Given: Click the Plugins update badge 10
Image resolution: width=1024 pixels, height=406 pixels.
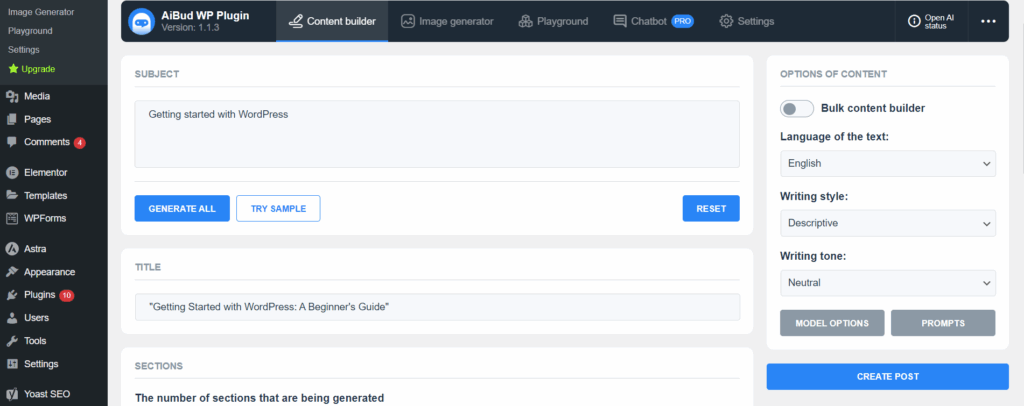Looking at the screenshot, I should tap(67, 295).
